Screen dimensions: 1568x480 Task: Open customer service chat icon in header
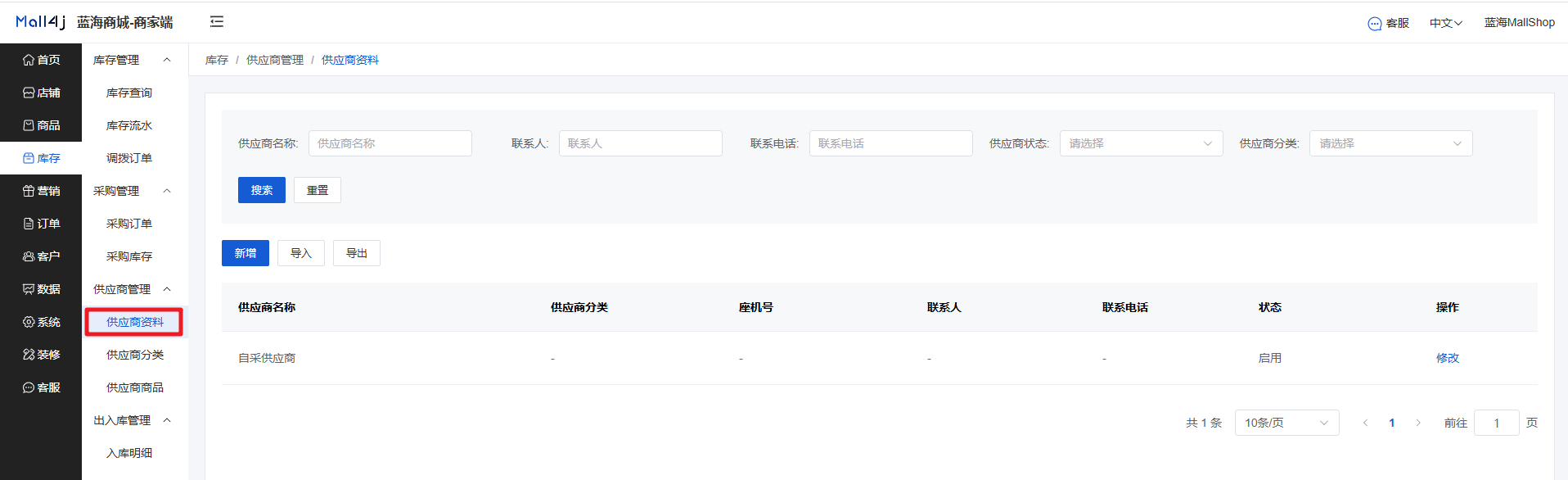point(1374,23)
